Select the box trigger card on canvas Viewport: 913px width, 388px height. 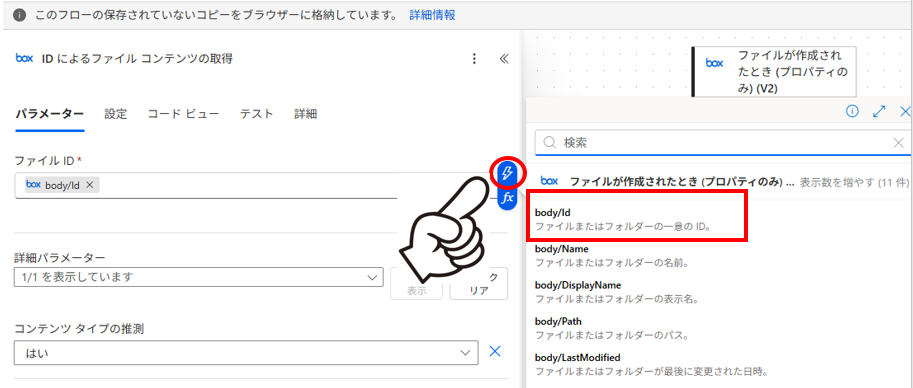[x=774, y=72]
